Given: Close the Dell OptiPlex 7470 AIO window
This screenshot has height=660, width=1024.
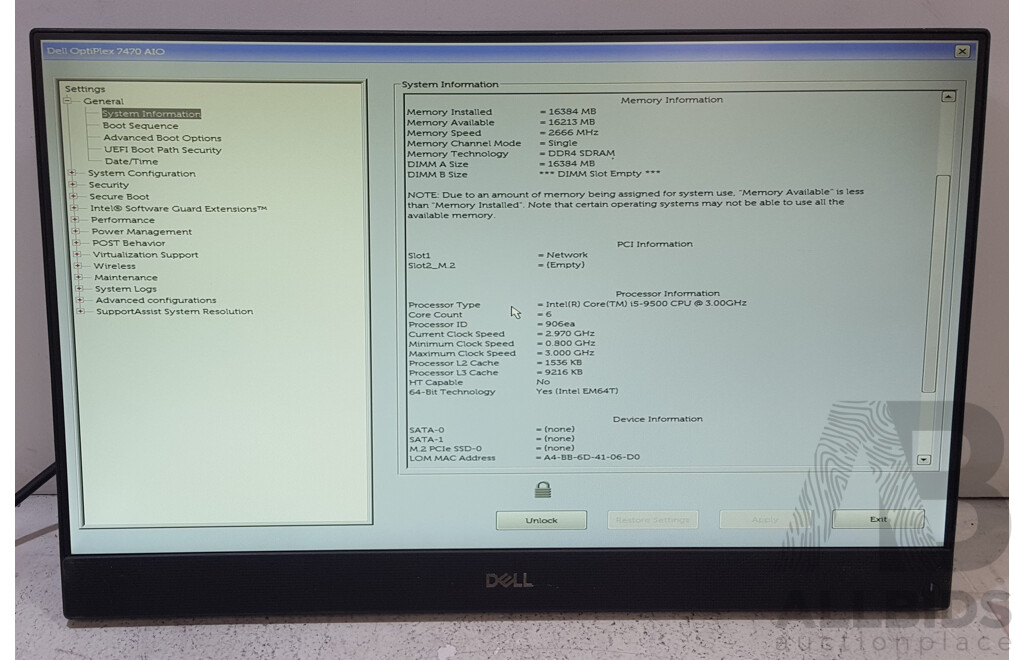Looking at the screenshot, I should [961, 51].
